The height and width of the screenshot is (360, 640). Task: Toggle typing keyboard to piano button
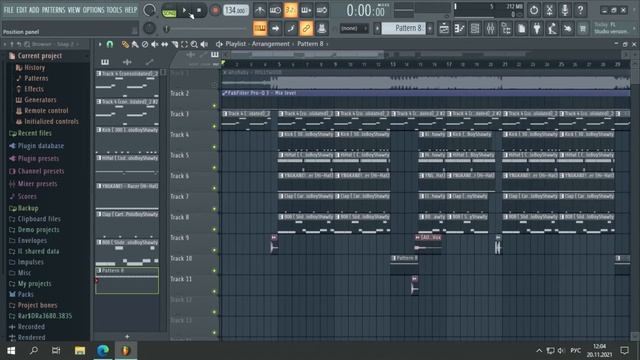tap(260, 28)
